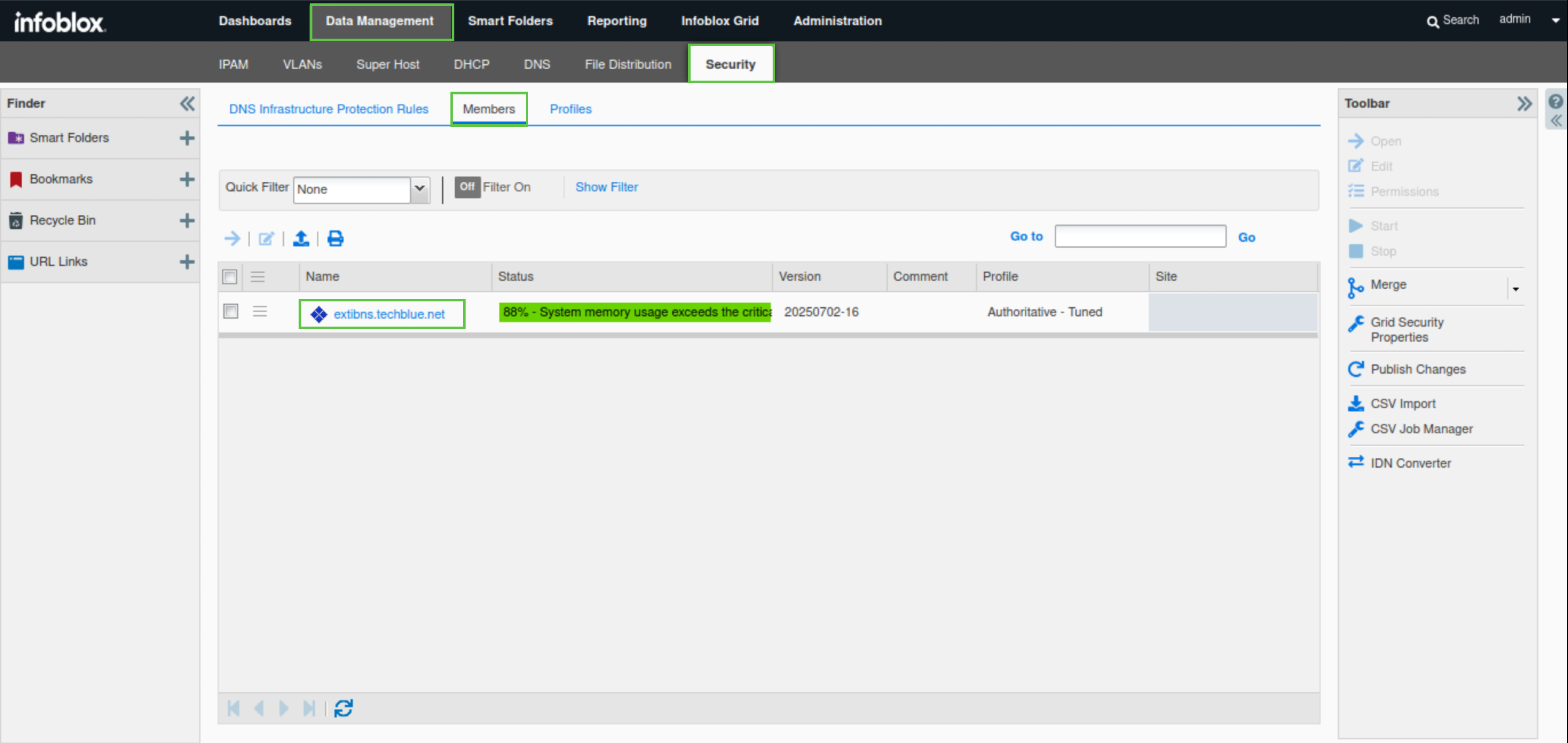Expand the Merge dropdown arrow
Image resolution: width=1568 pixels, height=743 pixels.
click(x=1516, y=289)
